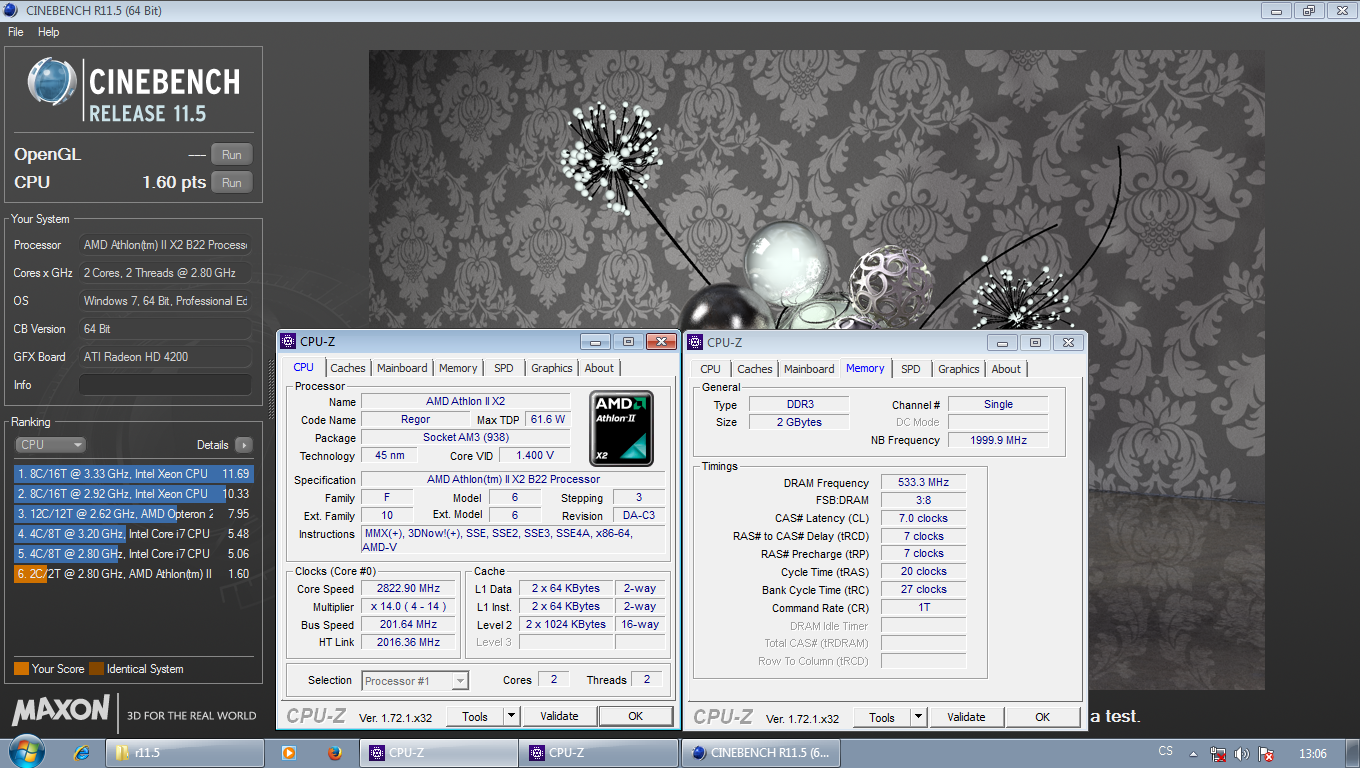
Task: Open Tools dropdown arrow in right CPU-Z
Action: [918, 717]
